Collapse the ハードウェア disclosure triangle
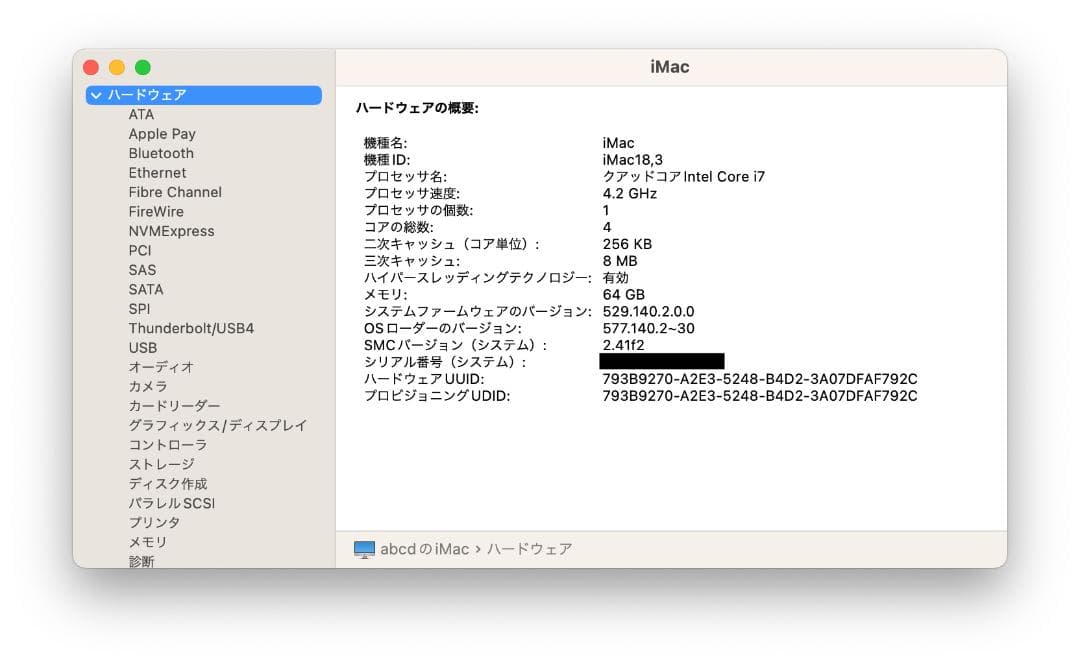This screenshot has width=1080, height=664. pyautogui.click(x=96, y=95)
